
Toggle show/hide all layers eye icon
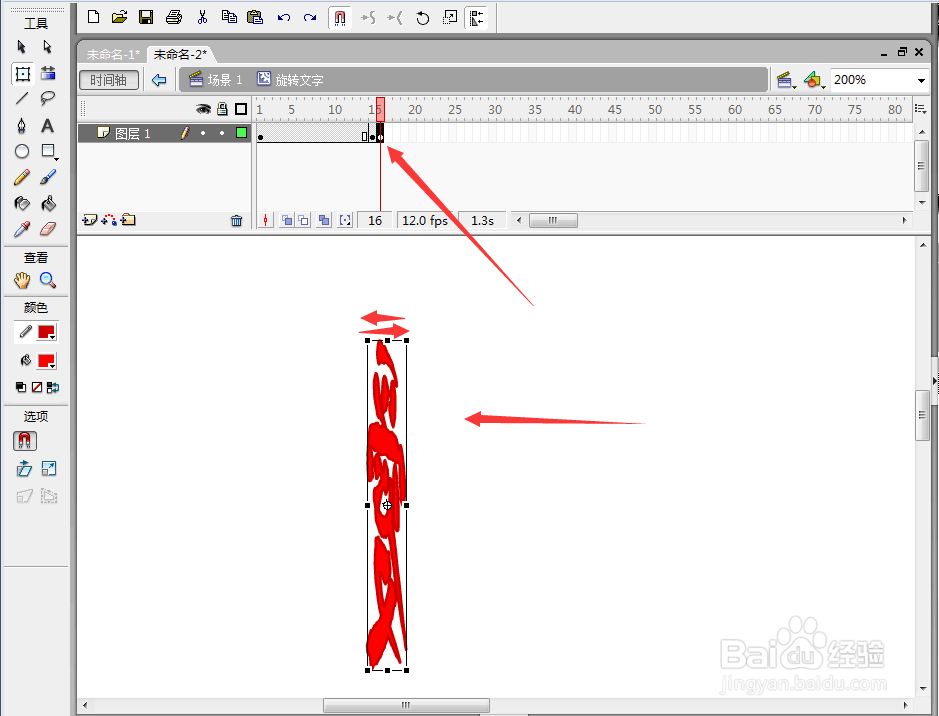coord(204,109)
